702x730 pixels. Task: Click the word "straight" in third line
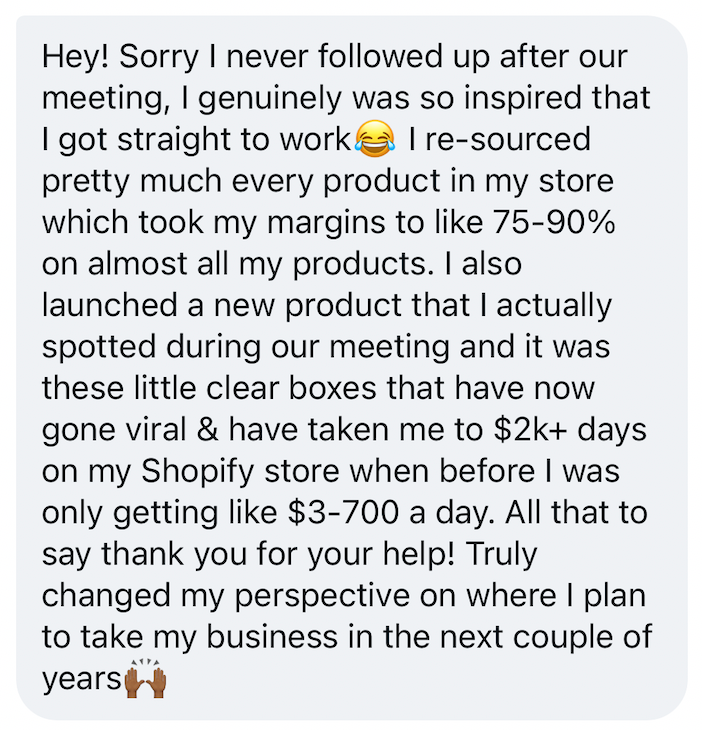click(174, 140)
